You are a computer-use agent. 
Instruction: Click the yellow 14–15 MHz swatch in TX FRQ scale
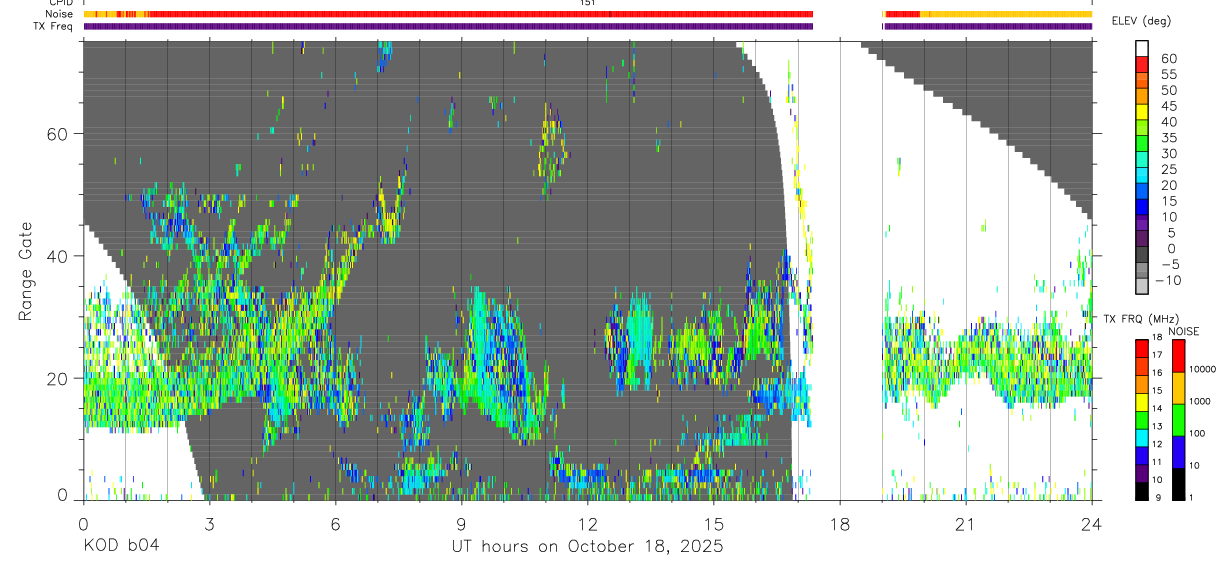[x=1142, y=402]
